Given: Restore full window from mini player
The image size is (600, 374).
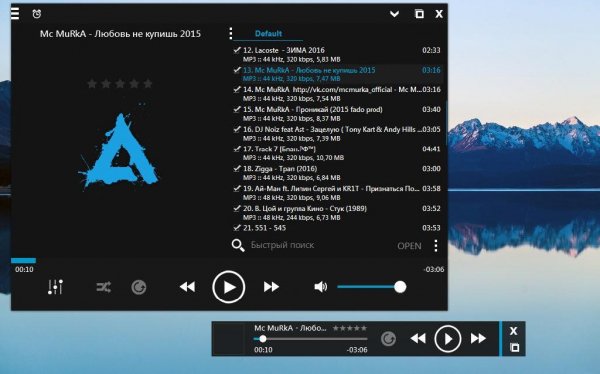Looking at the screenshot, I should point(515,348).
